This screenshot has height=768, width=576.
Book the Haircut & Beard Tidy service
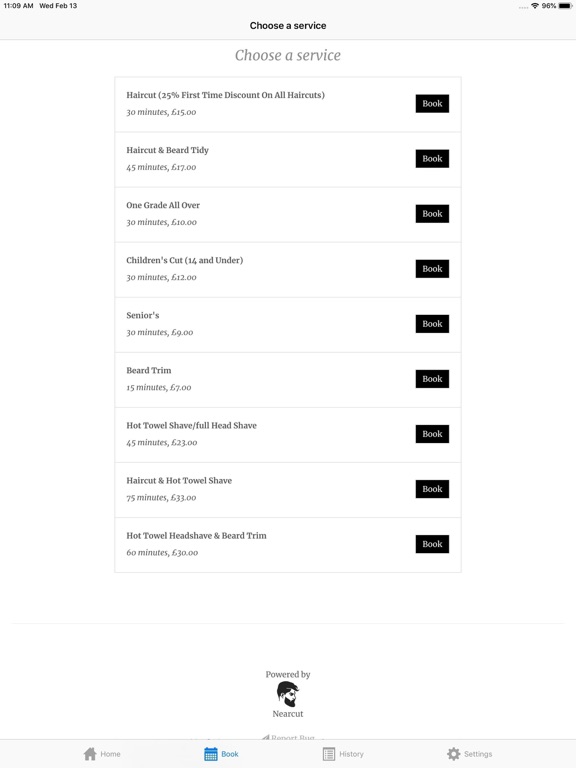pyautogui.click(x=432, y=159)
